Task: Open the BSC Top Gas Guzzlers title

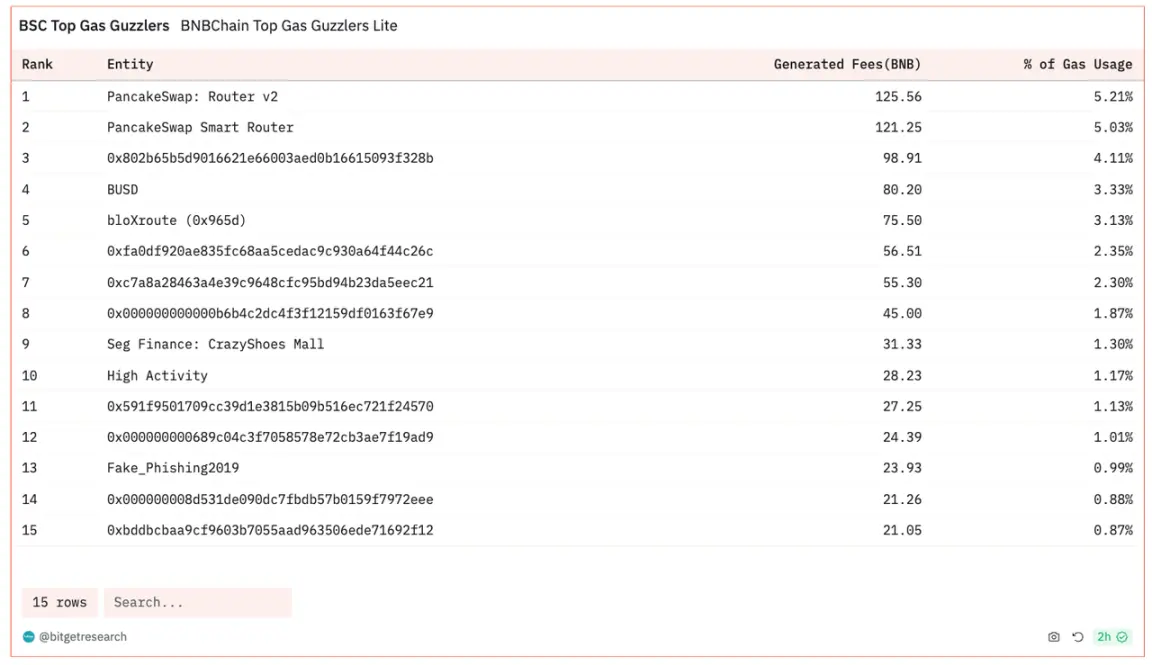Action: (x=94, y=26)
